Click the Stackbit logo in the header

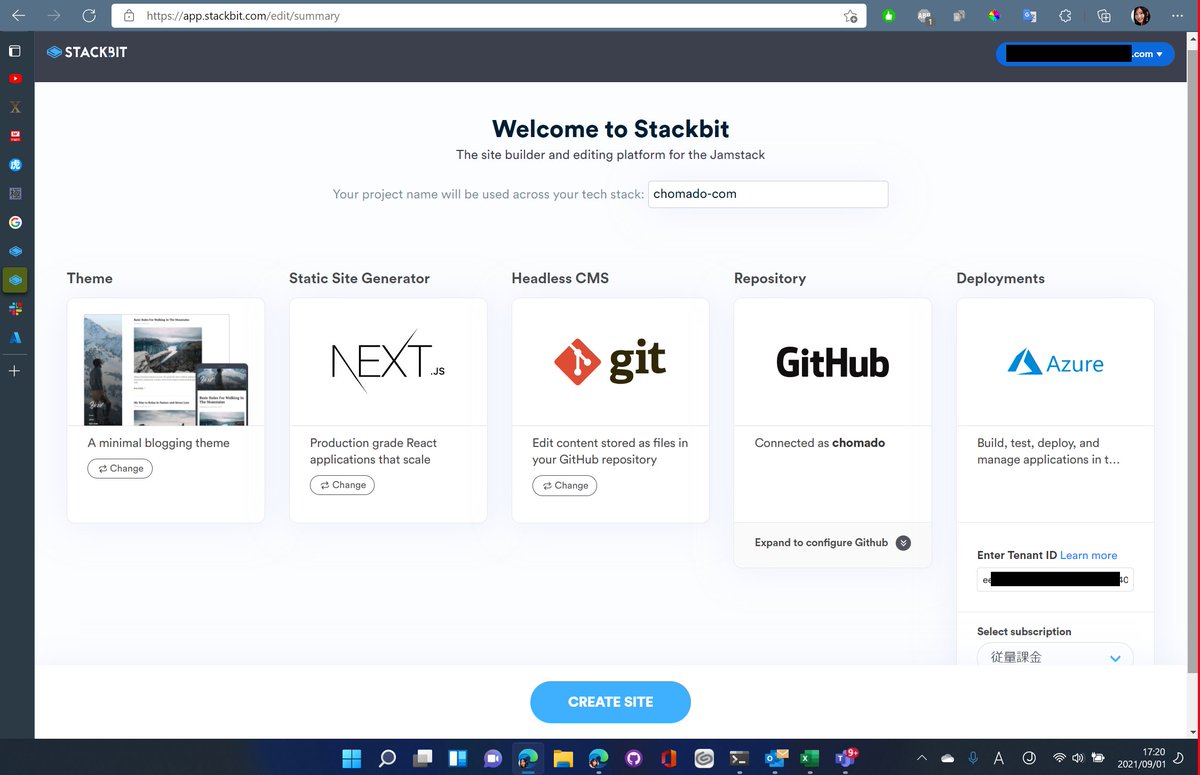coord(87,52)
